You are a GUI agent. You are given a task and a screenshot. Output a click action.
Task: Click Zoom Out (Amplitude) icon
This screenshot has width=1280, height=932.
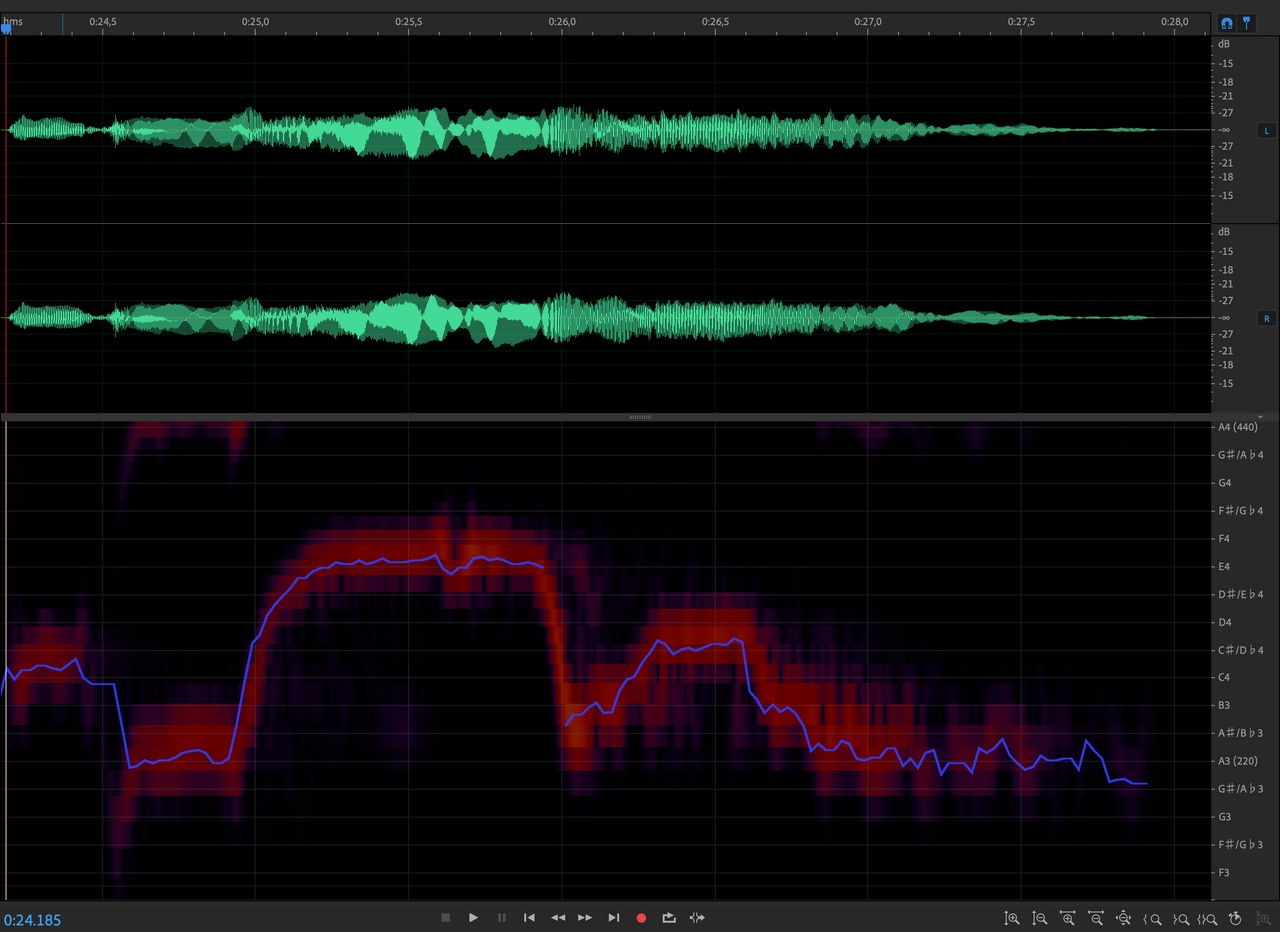pyautogui.click(x=1040, y=918)
